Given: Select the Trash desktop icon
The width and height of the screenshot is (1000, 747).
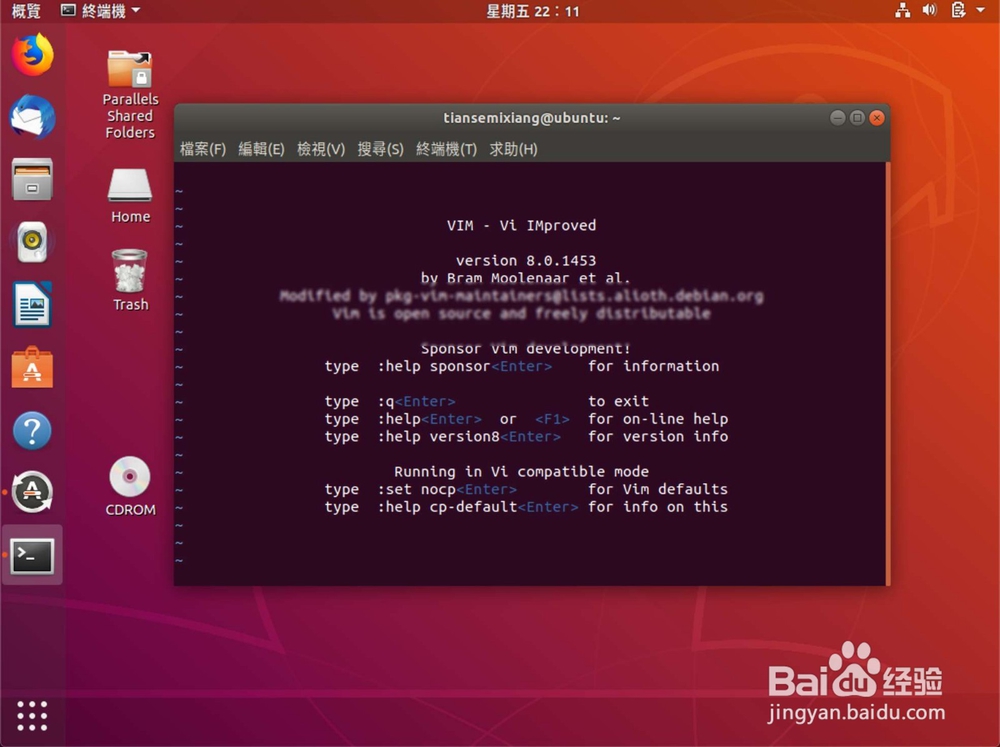Looking at the screenshot, I should click(130, 280).
